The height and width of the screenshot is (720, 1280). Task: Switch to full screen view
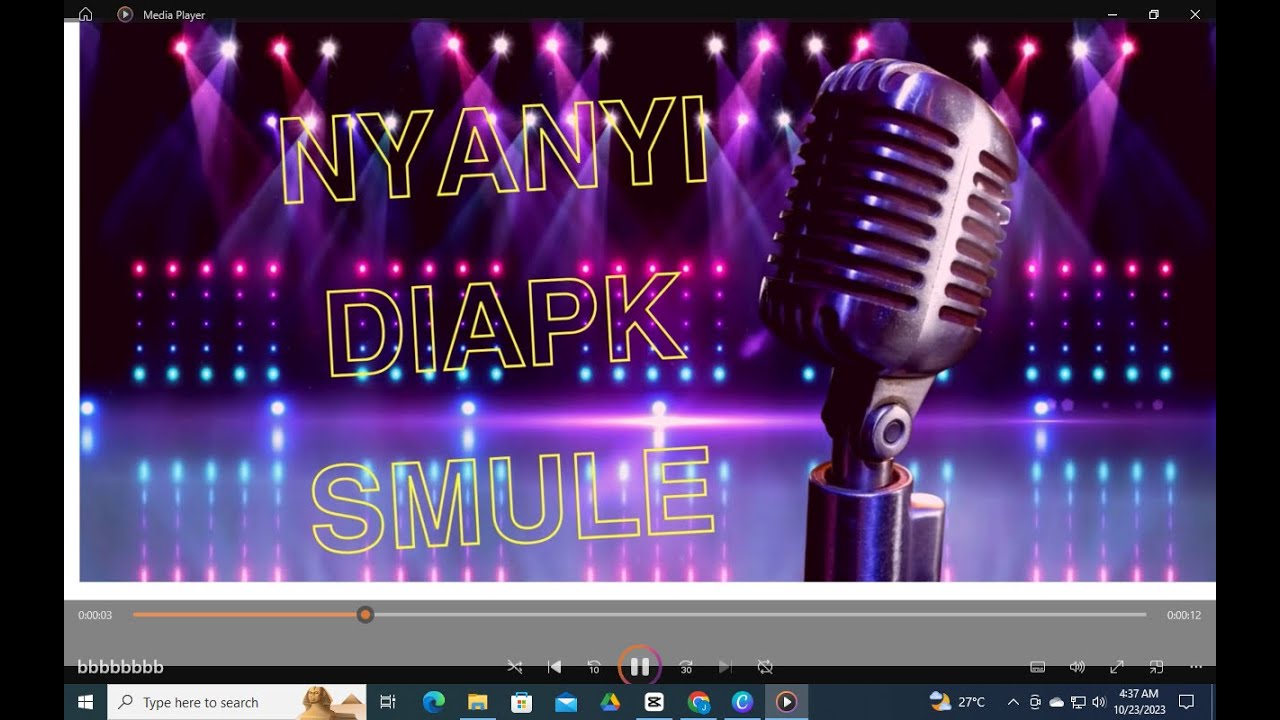[x=1117, y=666]
